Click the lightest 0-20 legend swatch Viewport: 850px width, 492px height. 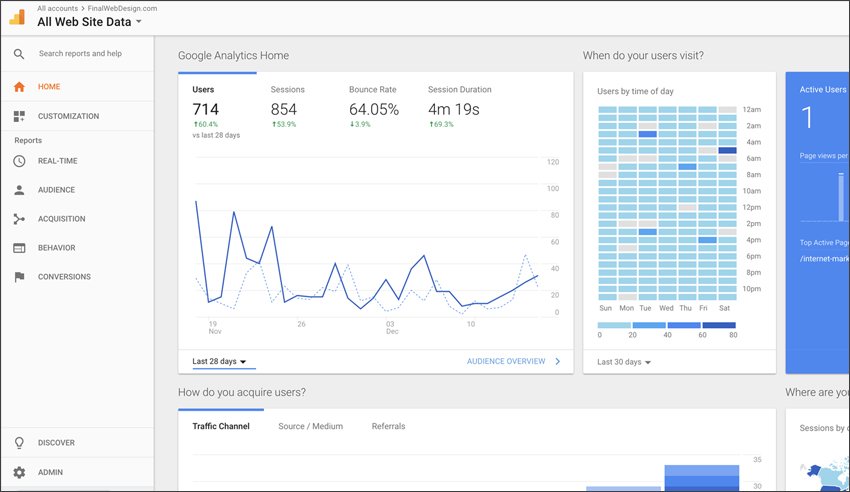click(614, 325)
